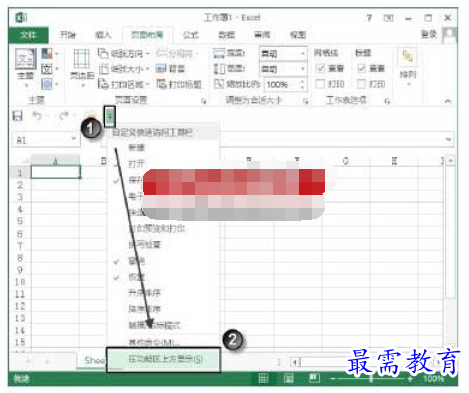The width and height of the screenshot is (469, 393).
Task: Switch to the Data (数据) tab
Action: [227, 35]
